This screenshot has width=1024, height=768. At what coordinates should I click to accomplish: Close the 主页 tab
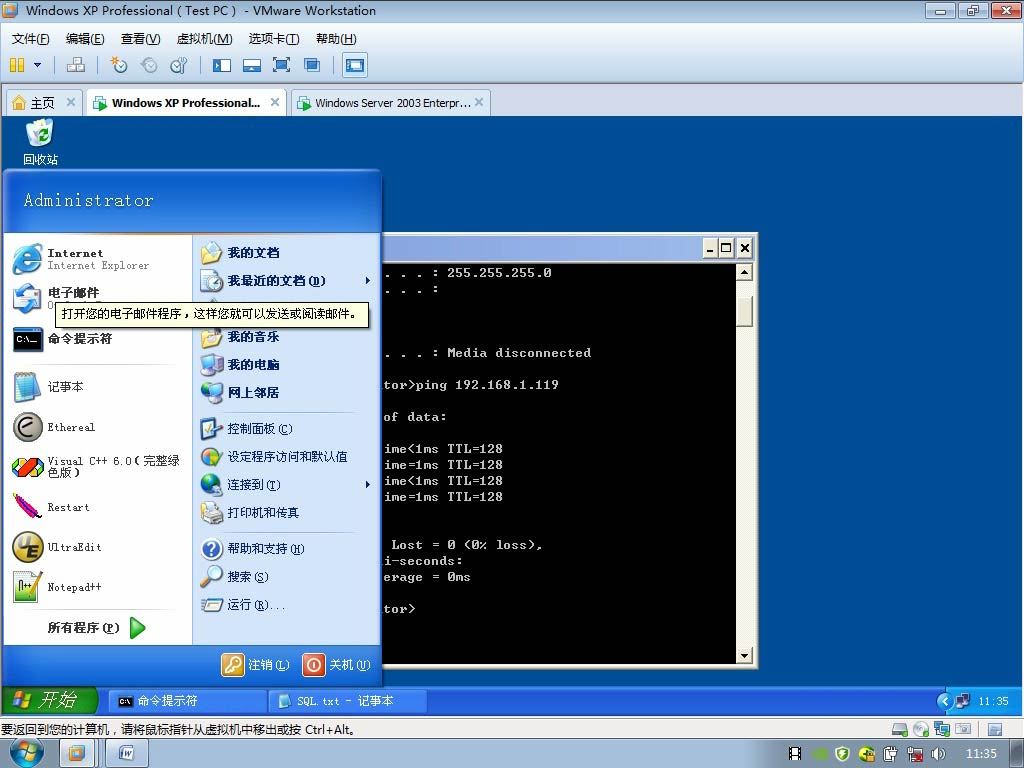[x=71, y=102]
